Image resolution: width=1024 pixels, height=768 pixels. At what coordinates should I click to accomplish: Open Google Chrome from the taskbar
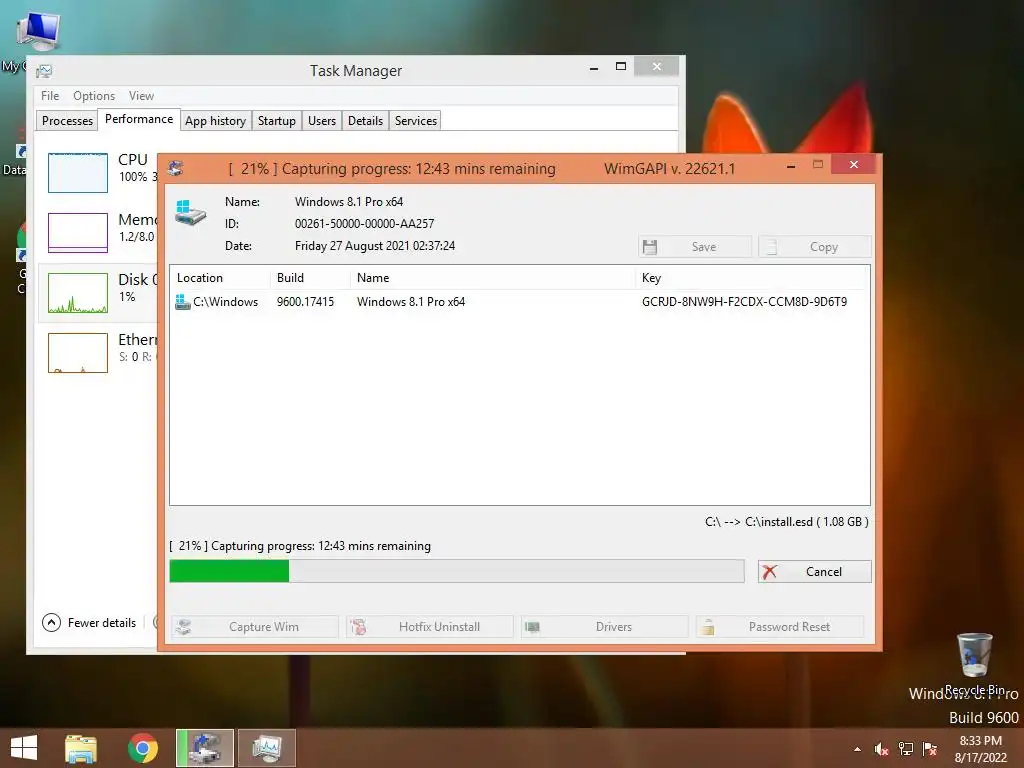point(143,748)
